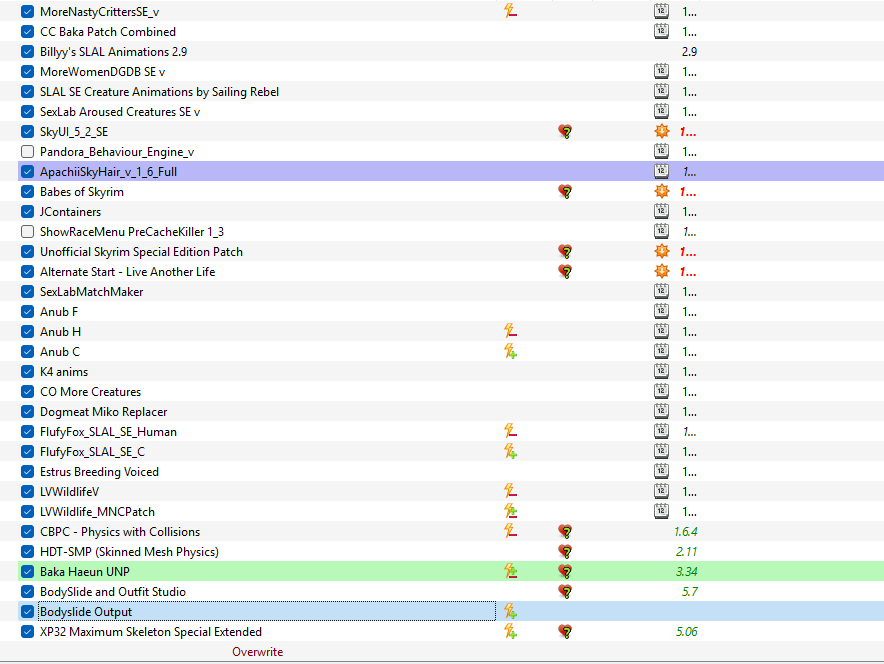
Task: Click conflict icon for LVWildlifeV
Action: pos(510,492)
